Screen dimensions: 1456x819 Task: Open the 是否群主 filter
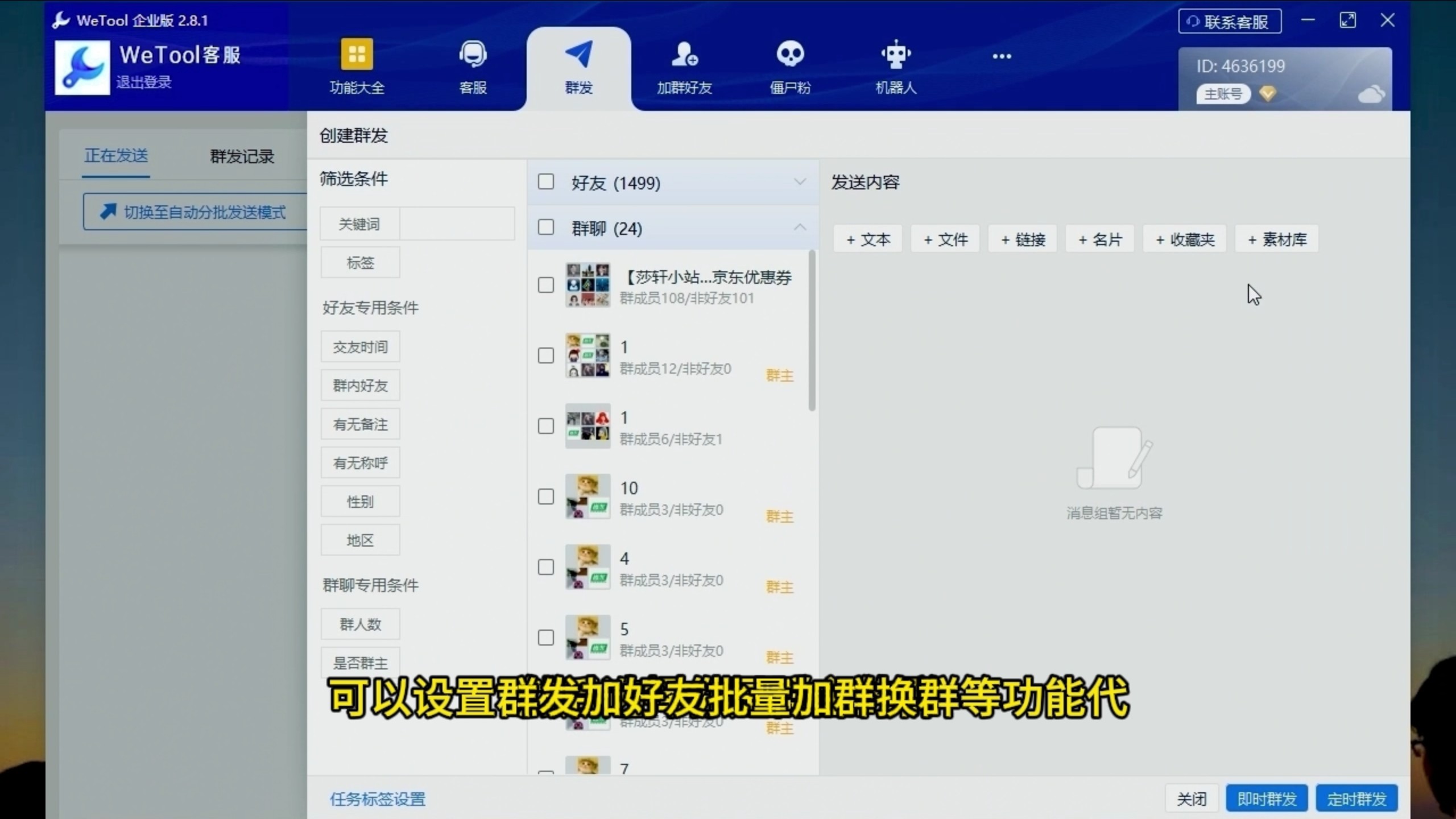pyautogui.click(x=360, y=662)
